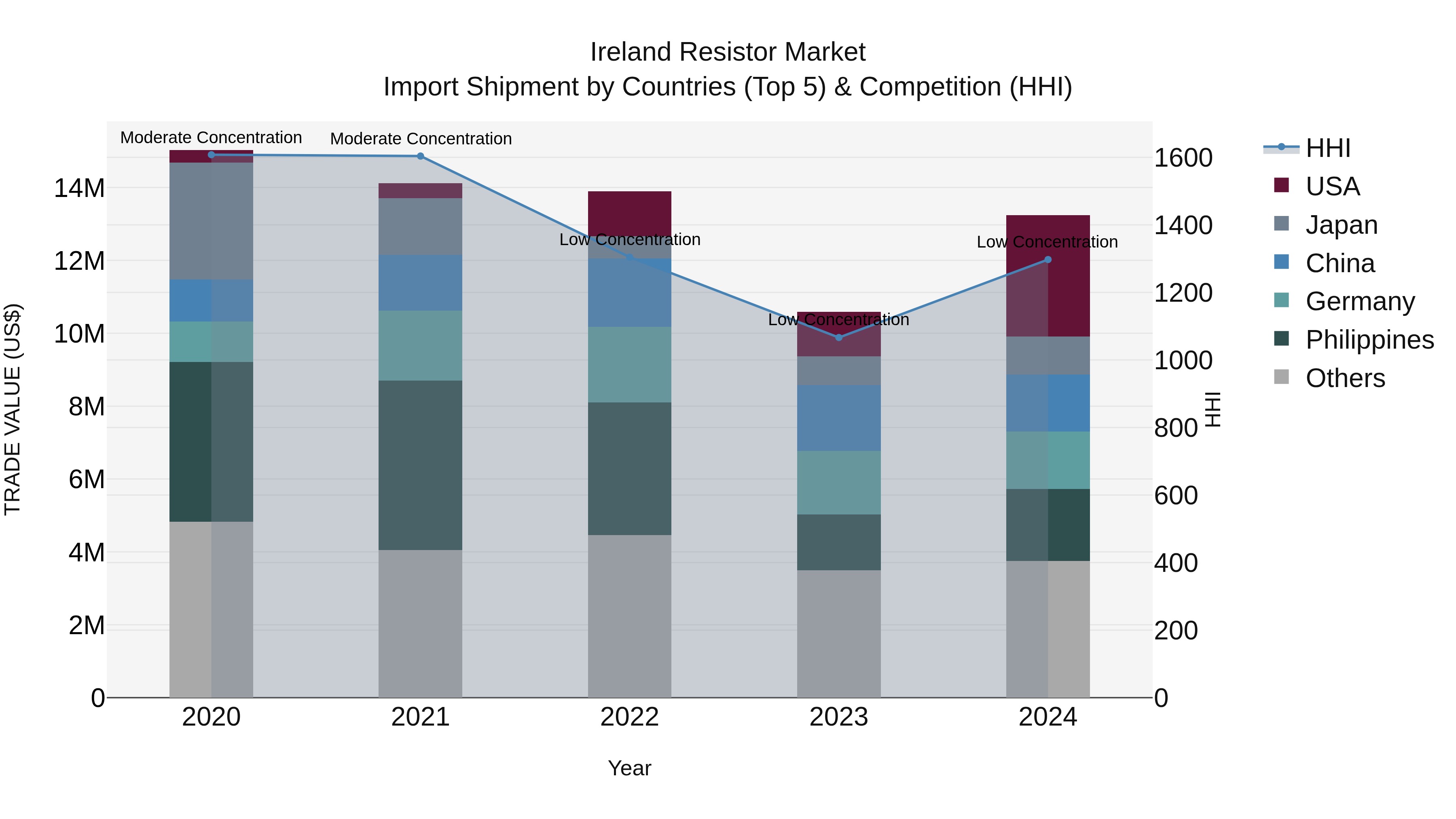The height and width of the screenshot is (819, 1456).
Task: Click the 2023 Philippines bar segment
Action: pyautogui.click(x=839, y=543)
